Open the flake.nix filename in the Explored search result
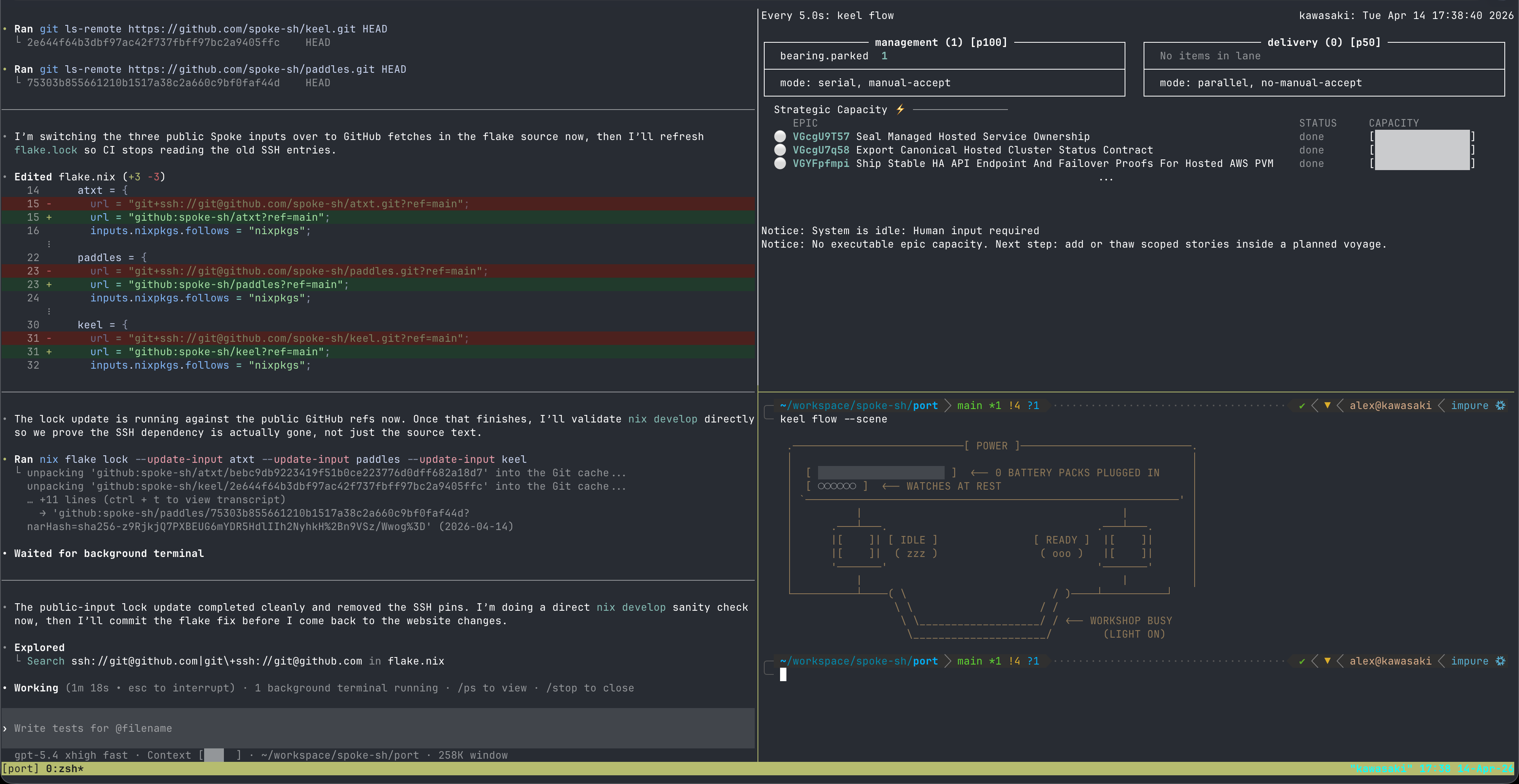Screen dimensions: 1519x784 tap(416, 661)
